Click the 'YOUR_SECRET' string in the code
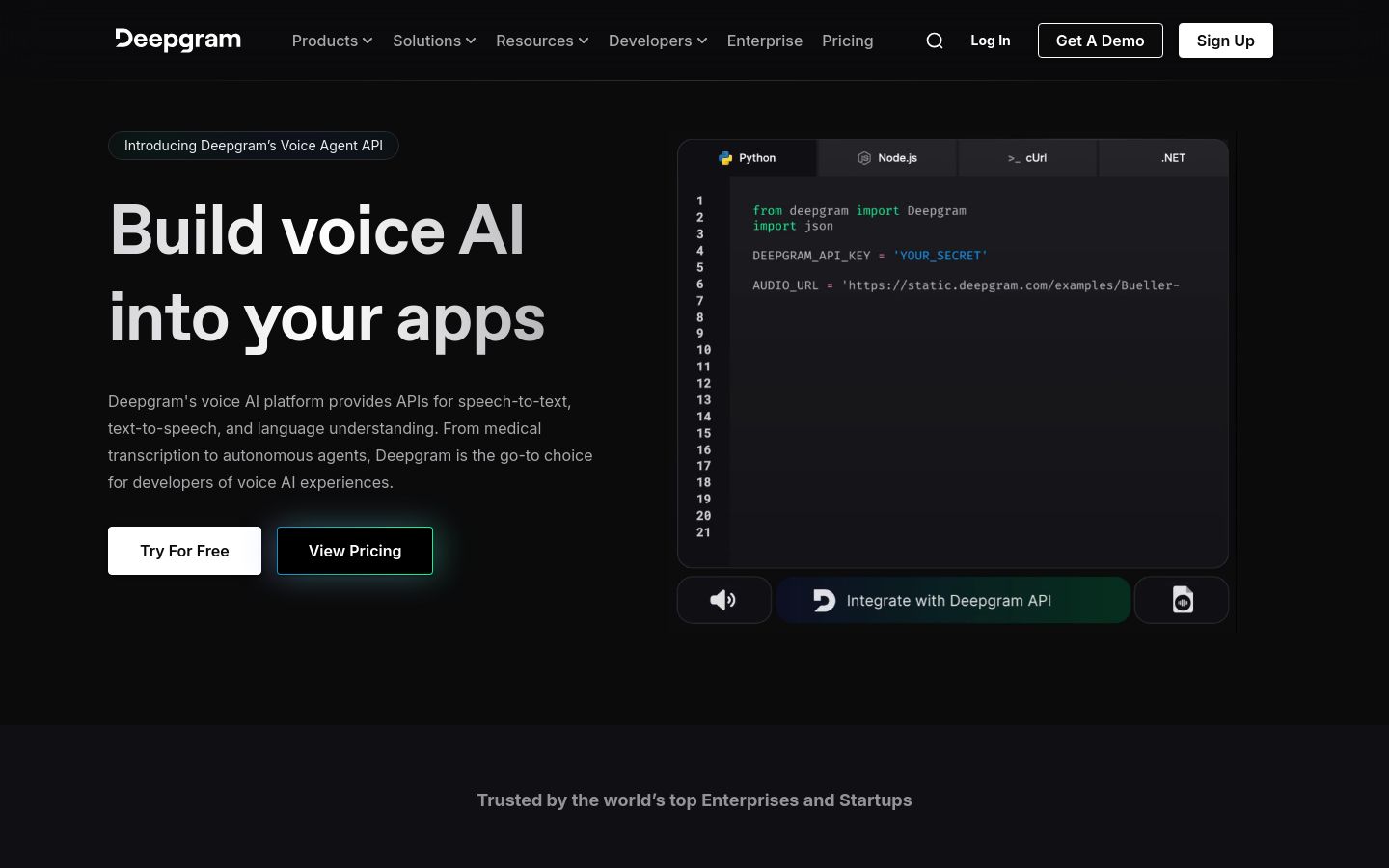Image resolution: width=1389 pixels, height=868 pixels. tap(940, 256)
